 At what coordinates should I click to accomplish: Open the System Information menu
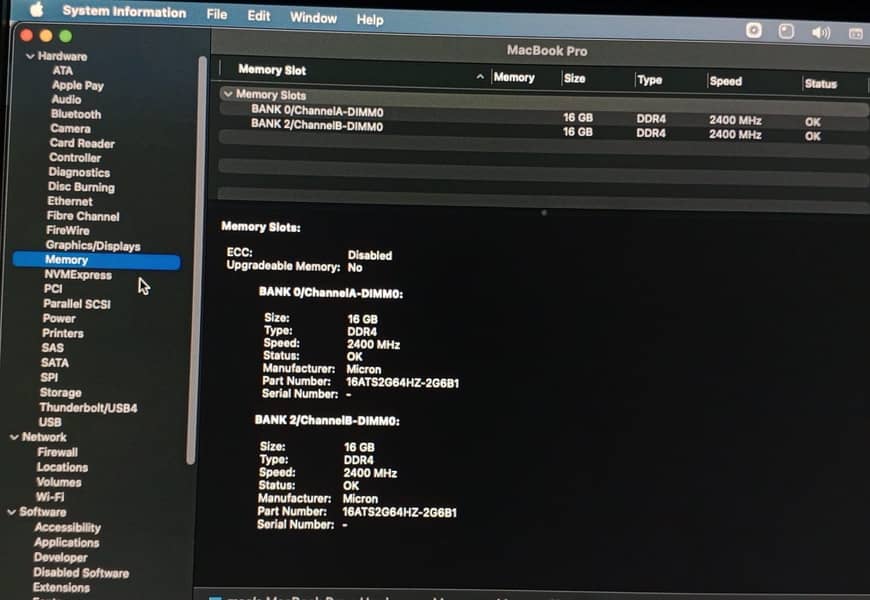[x=124, y=12]
